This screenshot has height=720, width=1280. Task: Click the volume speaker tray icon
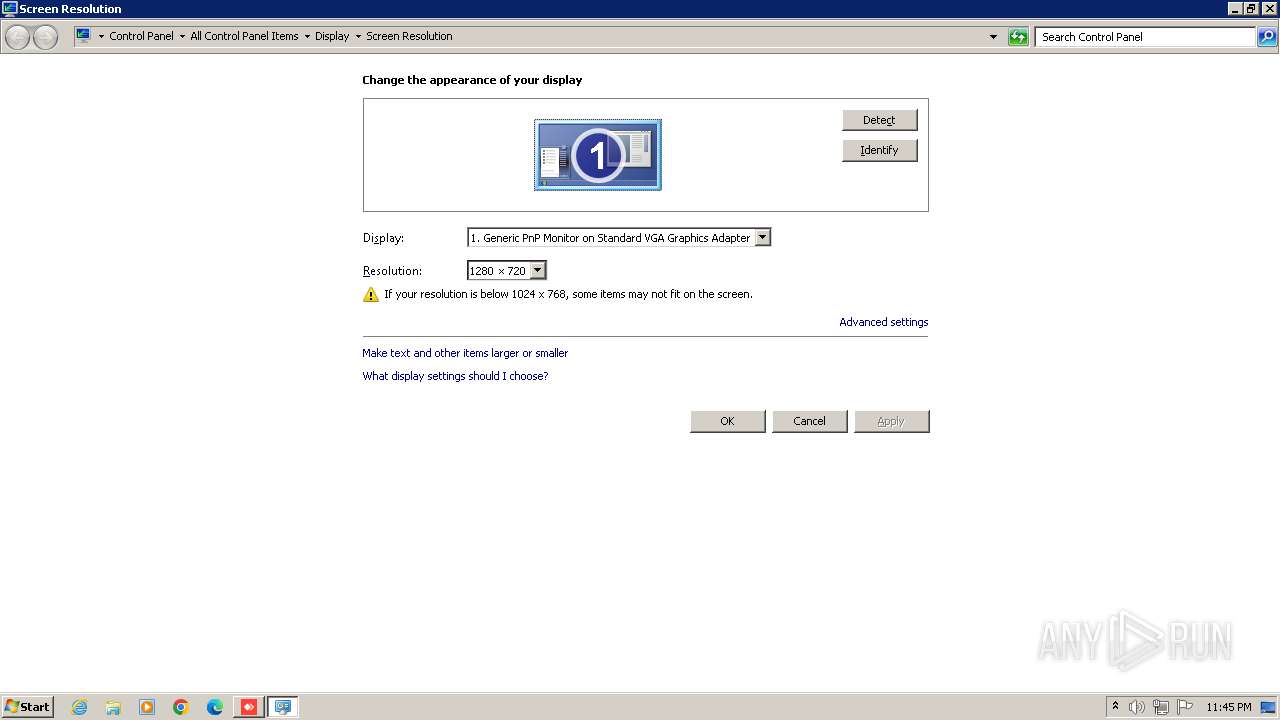pos(1137,707)
